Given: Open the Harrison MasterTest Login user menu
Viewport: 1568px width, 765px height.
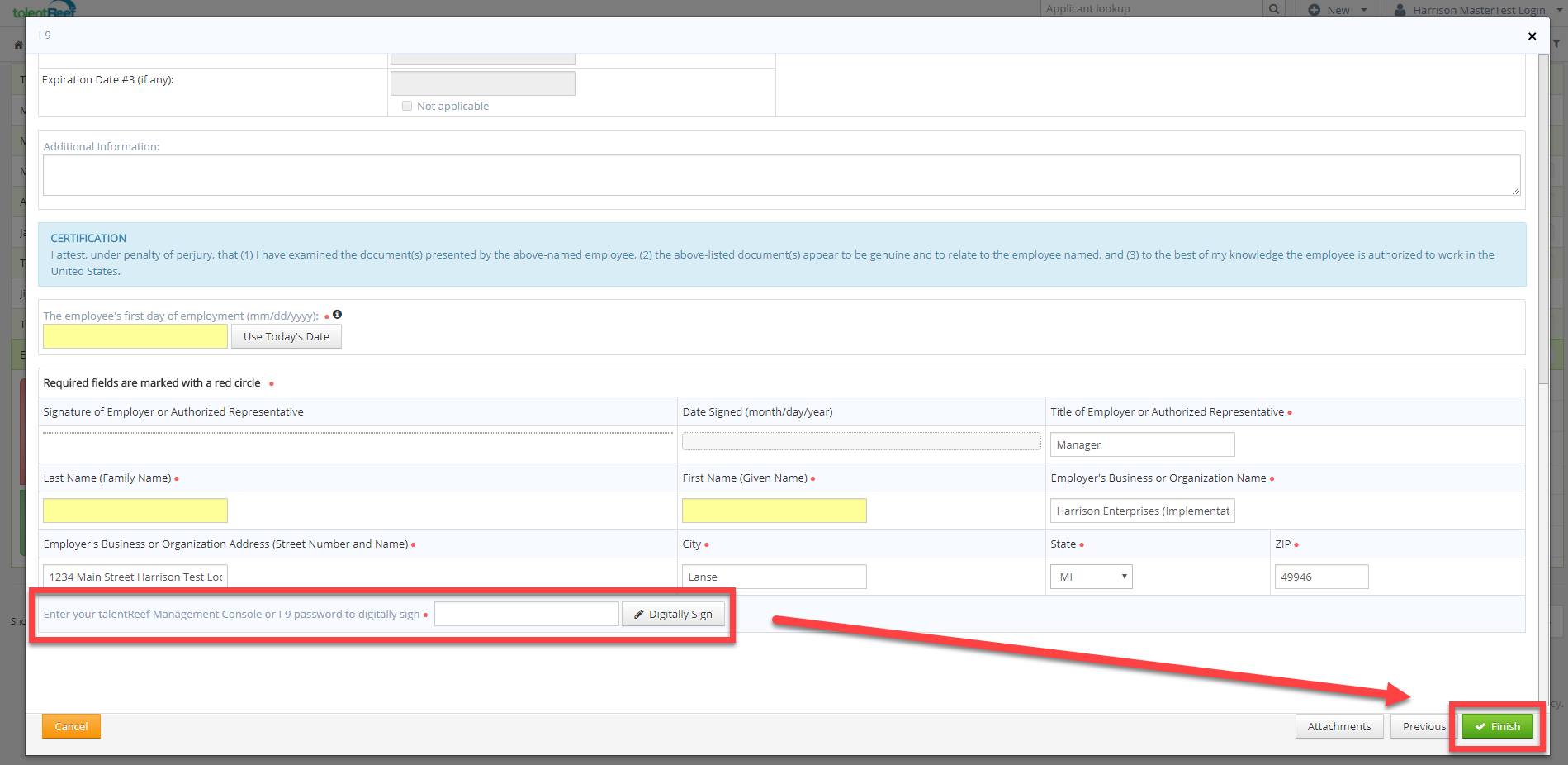Looking at the screenshot, I should [1478, 10].
